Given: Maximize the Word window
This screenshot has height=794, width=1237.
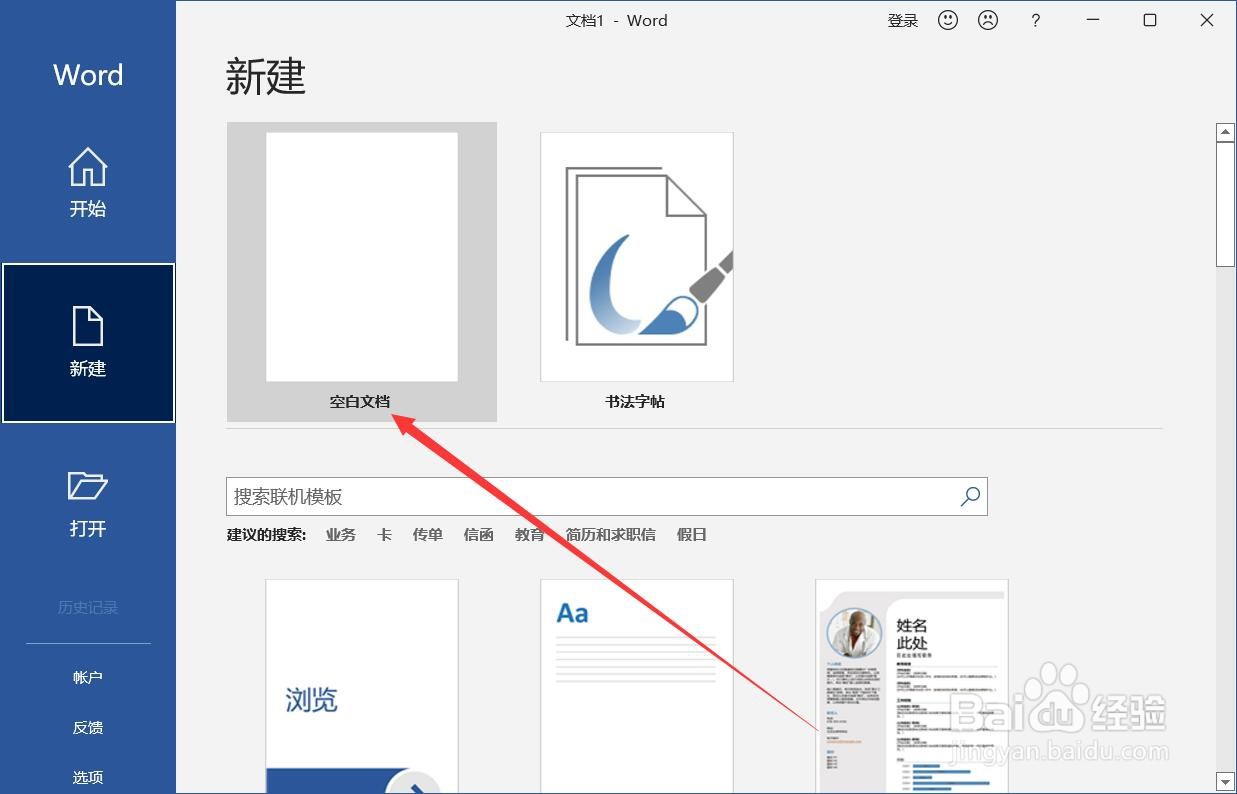Looking at the screenshot, I should click(1150, 20).
